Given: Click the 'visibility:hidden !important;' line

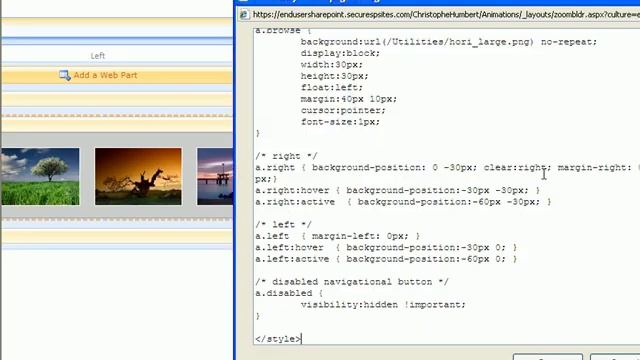Looking at the screenshot, I should [x=383, y=304].
